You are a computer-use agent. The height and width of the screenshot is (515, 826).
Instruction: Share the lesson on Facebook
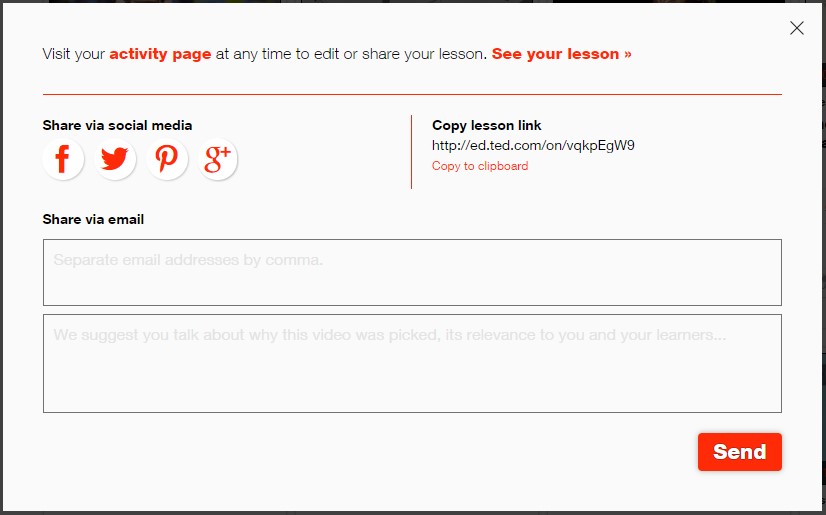[63, 159]
